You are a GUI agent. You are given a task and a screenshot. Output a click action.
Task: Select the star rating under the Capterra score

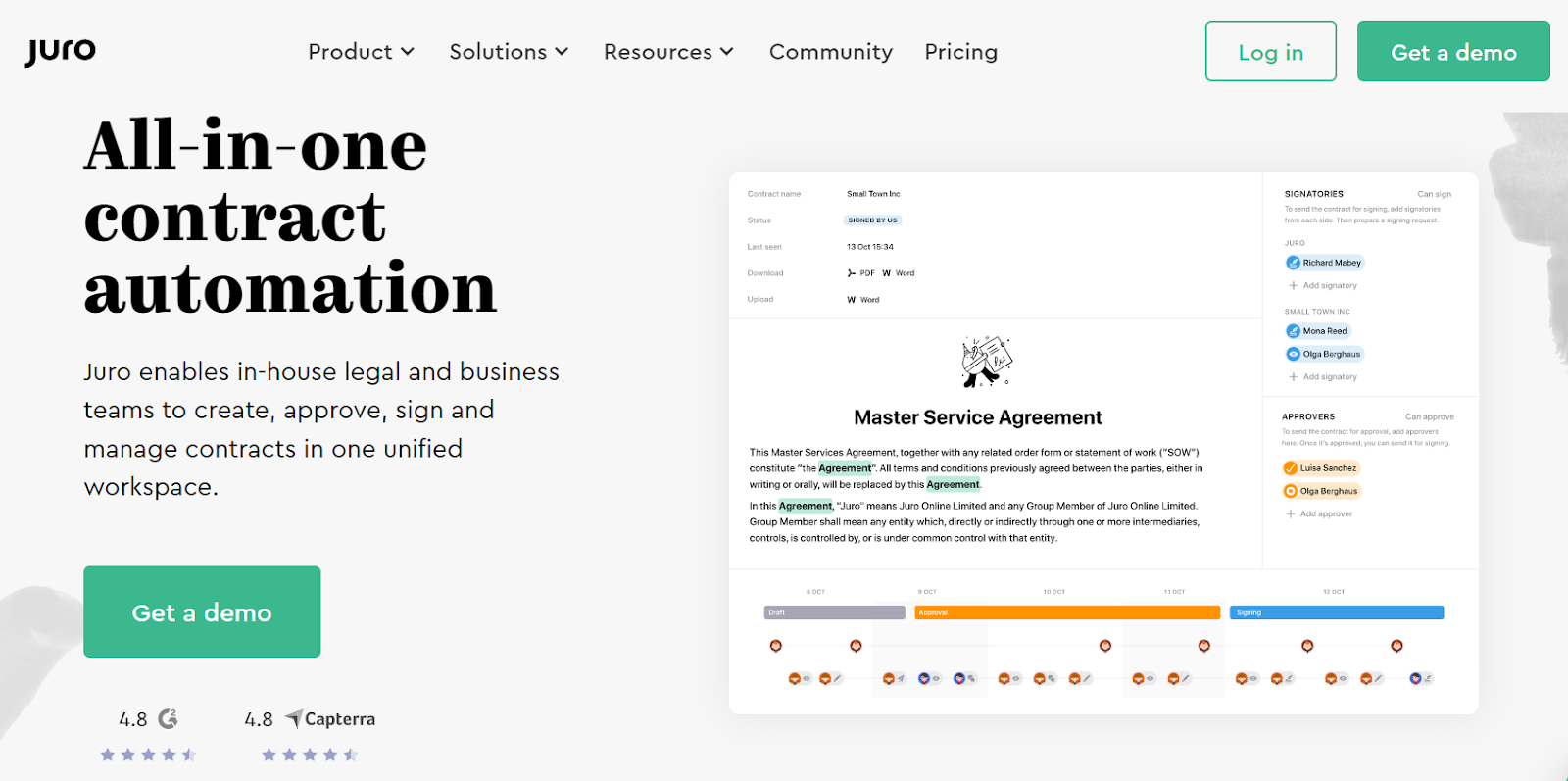(310, 755)
